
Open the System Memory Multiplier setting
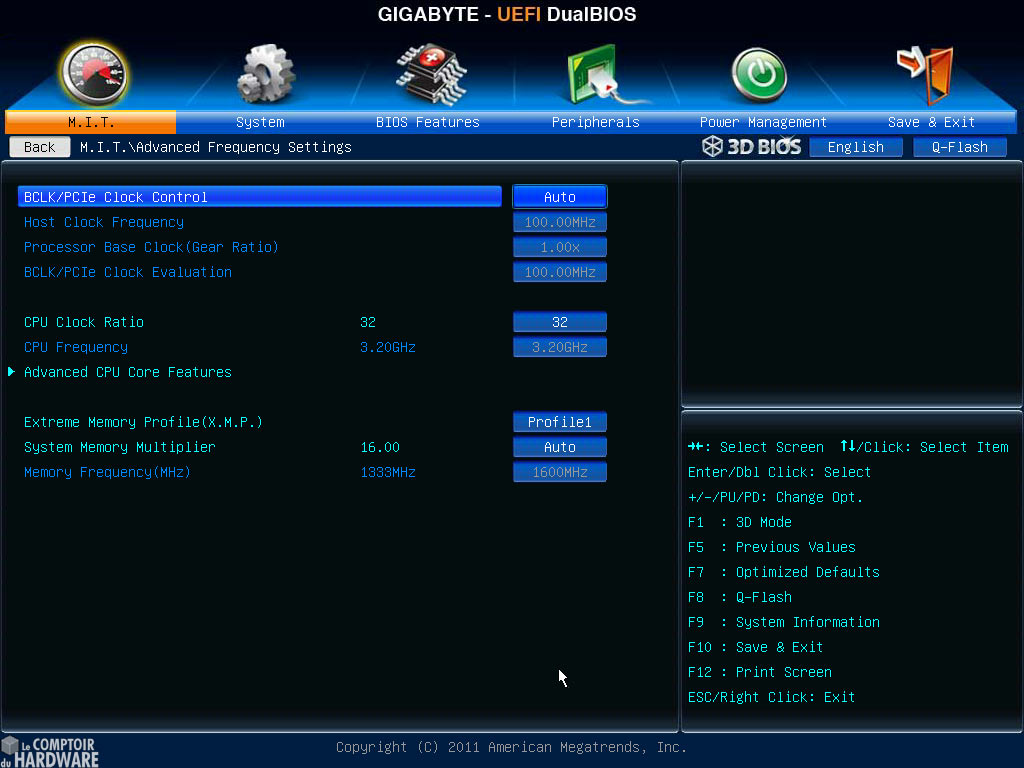pos(559,446)
